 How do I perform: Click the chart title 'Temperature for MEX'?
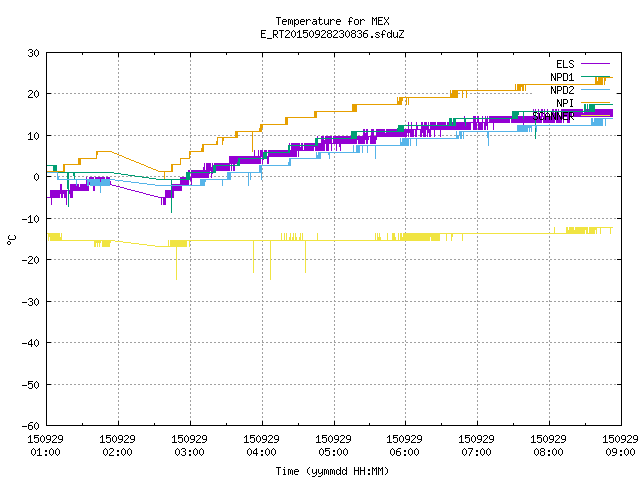click(x=332, y=21)
